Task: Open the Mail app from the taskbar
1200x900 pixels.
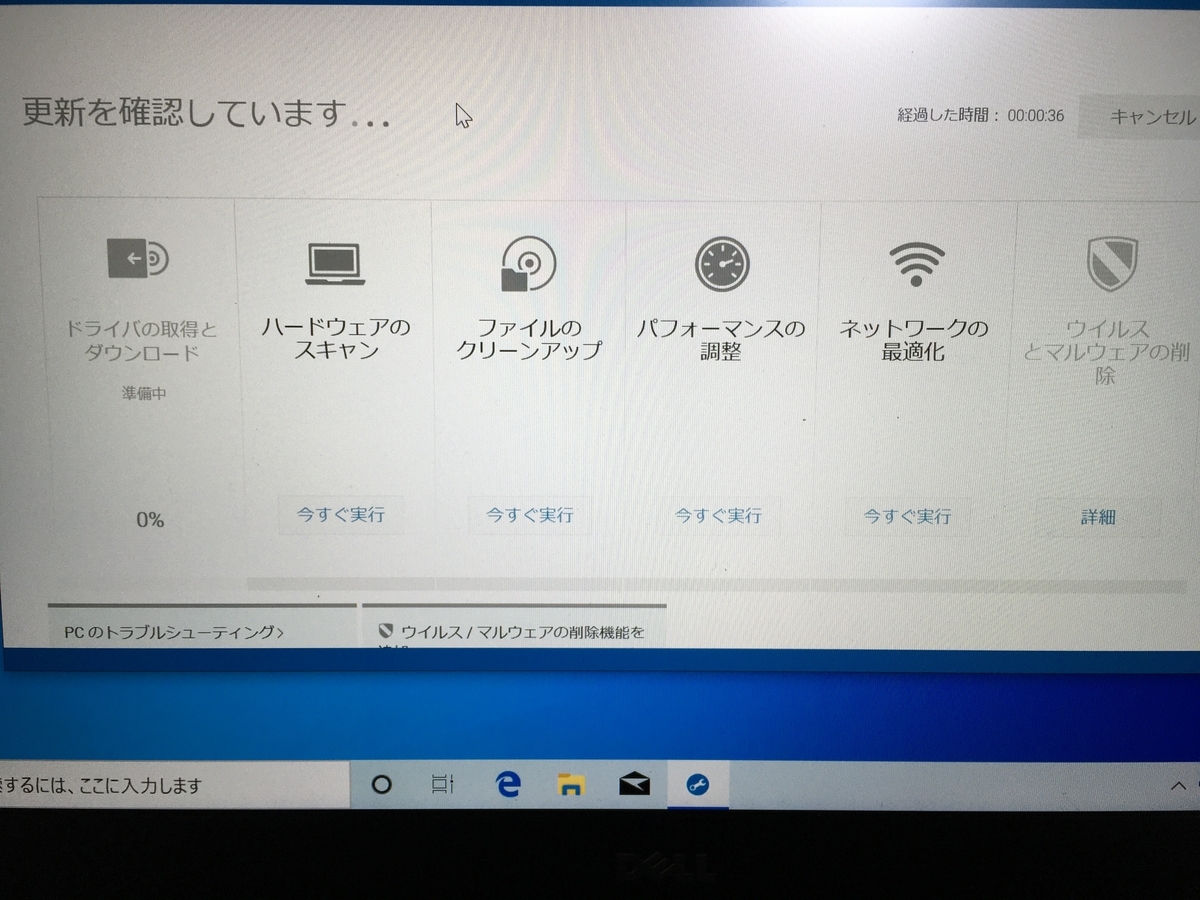Action: [633, 785]
